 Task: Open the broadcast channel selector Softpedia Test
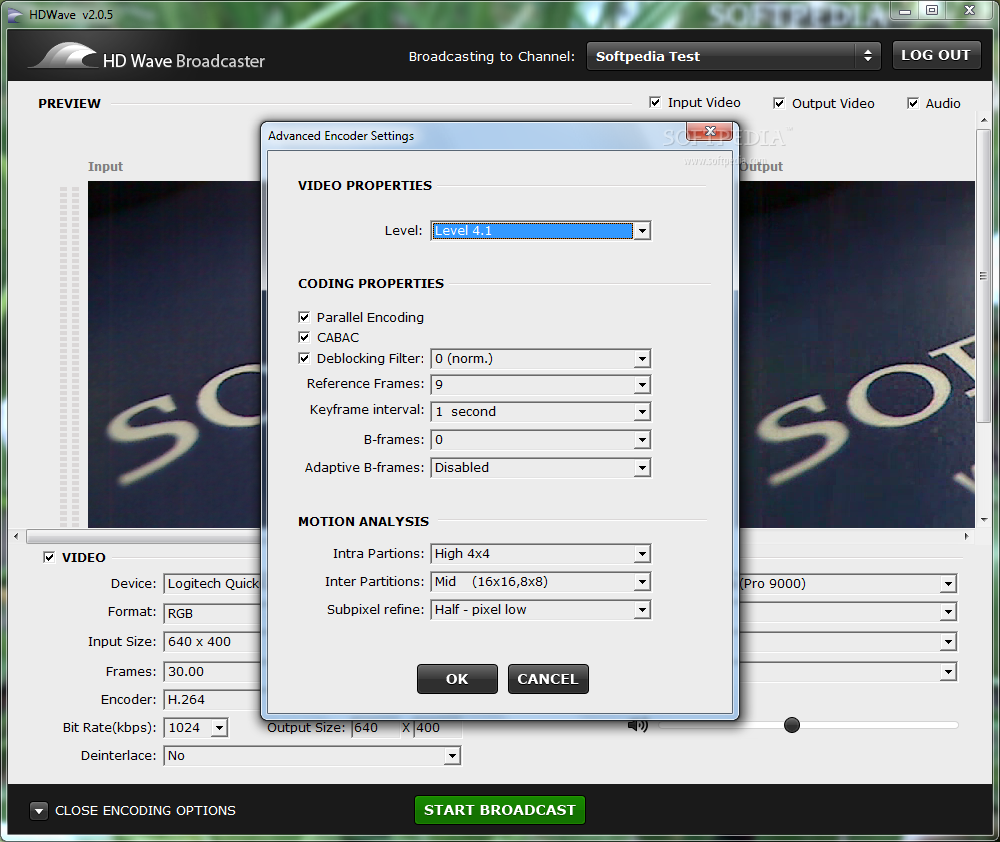[733, 56]
